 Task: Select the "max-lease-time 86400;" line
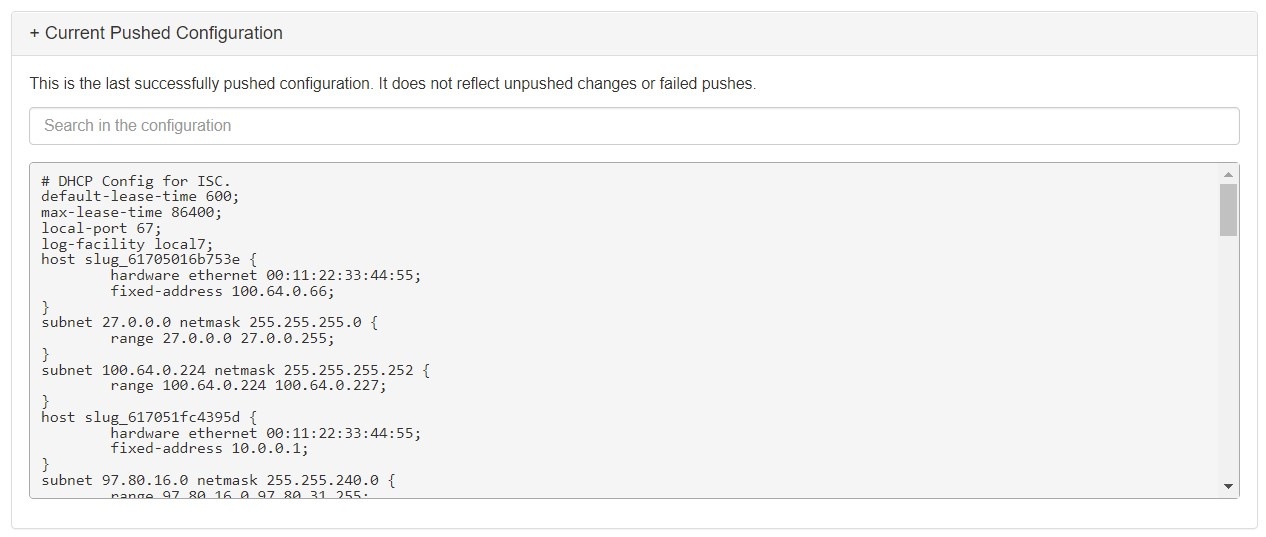131,212
